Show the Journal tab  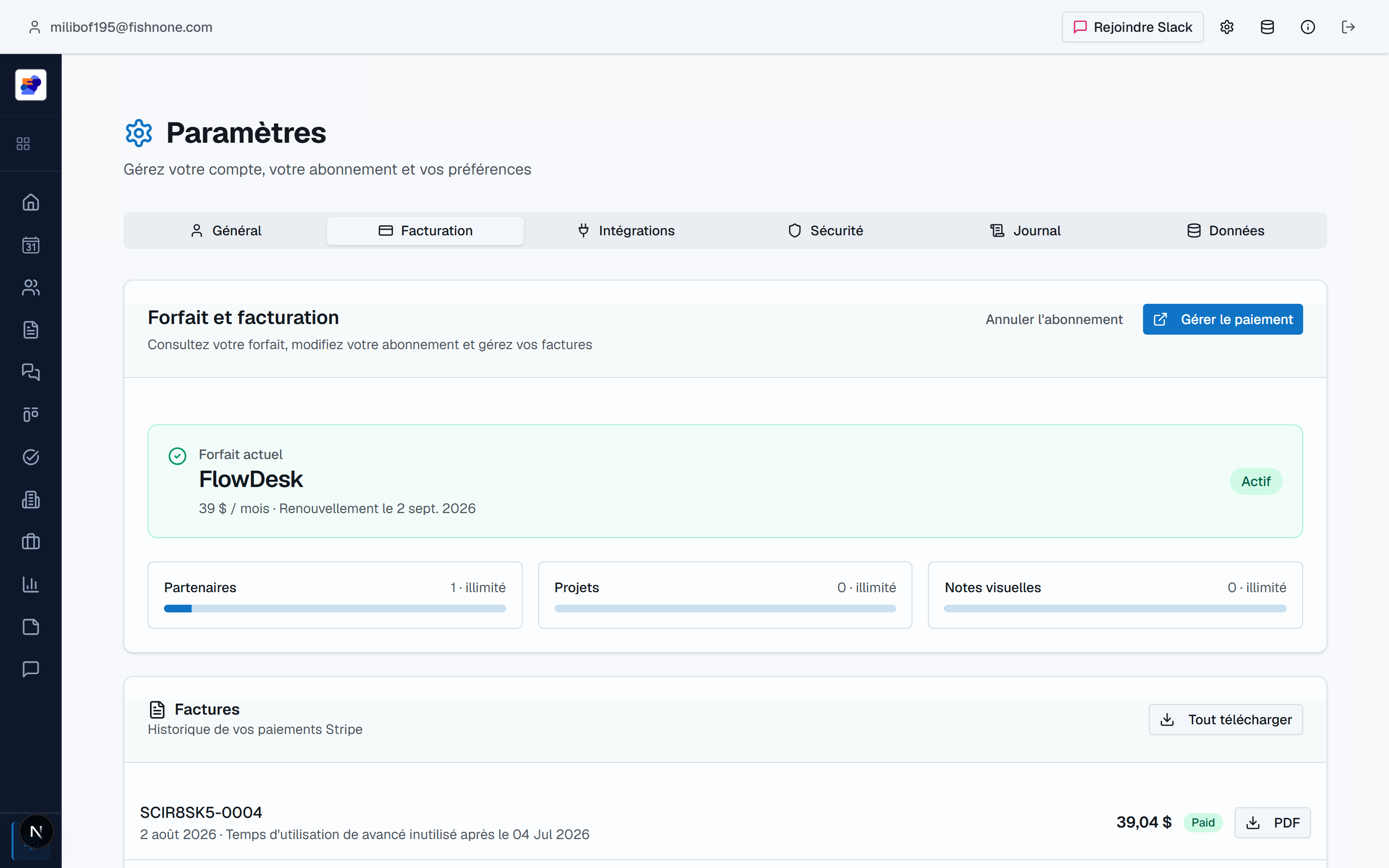click(1025, 231)
